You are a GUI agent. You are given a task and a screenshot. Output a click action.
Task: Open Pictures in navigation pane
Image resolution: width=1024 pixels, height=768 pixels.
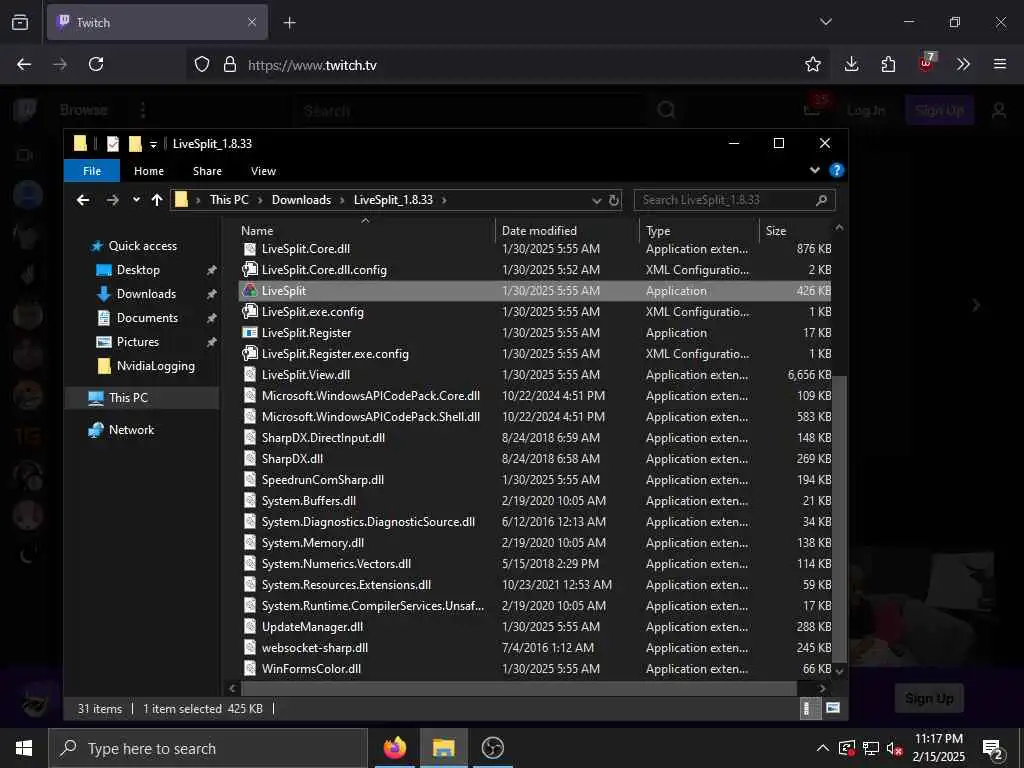point(138,342)
